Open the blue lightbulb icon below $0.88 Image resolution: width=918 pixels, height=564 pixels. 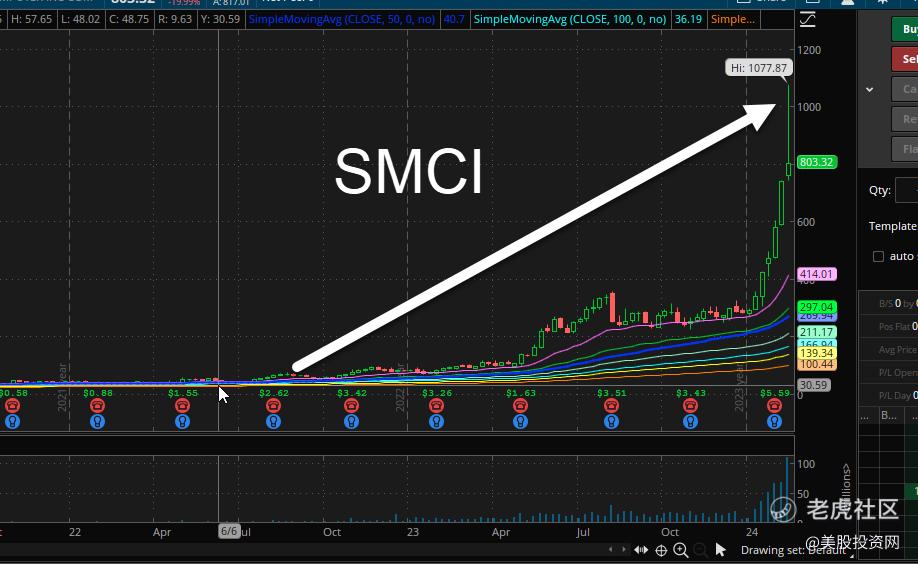tap(97, 421)
